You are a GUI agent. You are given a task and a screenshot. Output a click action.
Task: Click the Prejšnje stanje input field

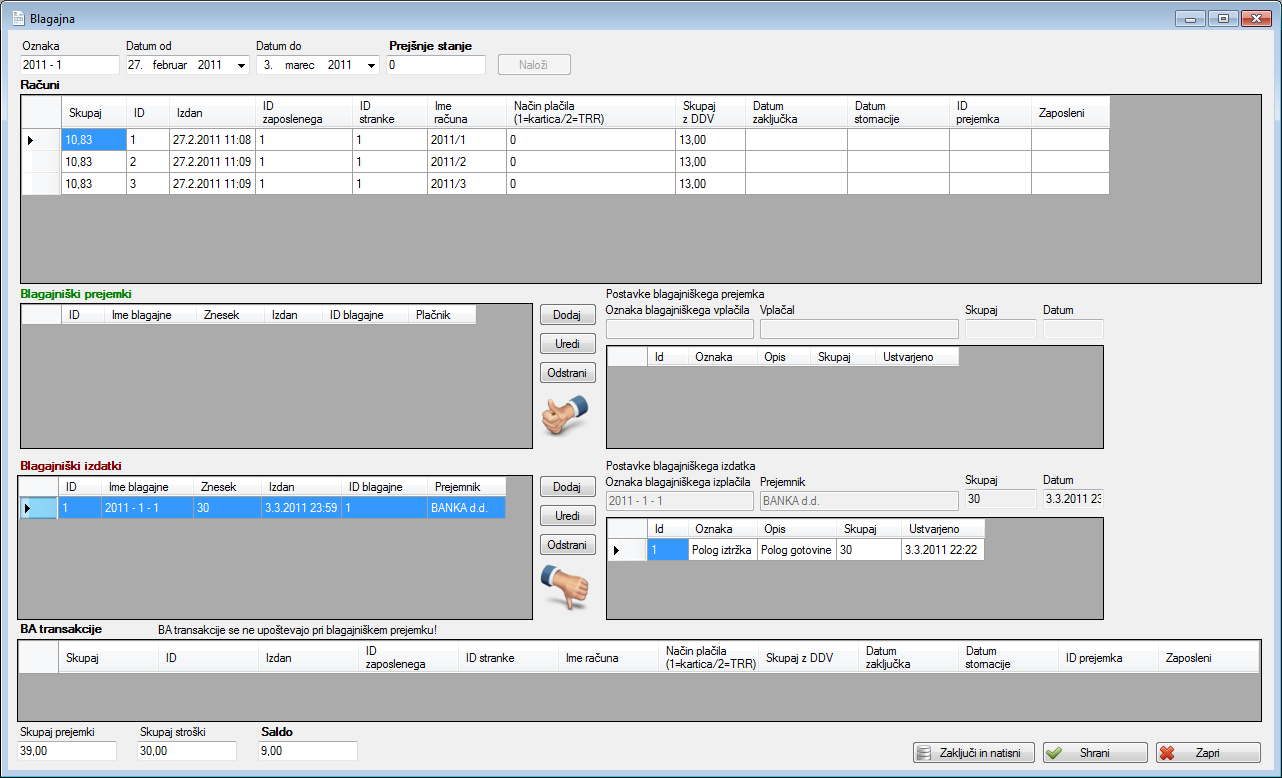(x=436, y=65)
